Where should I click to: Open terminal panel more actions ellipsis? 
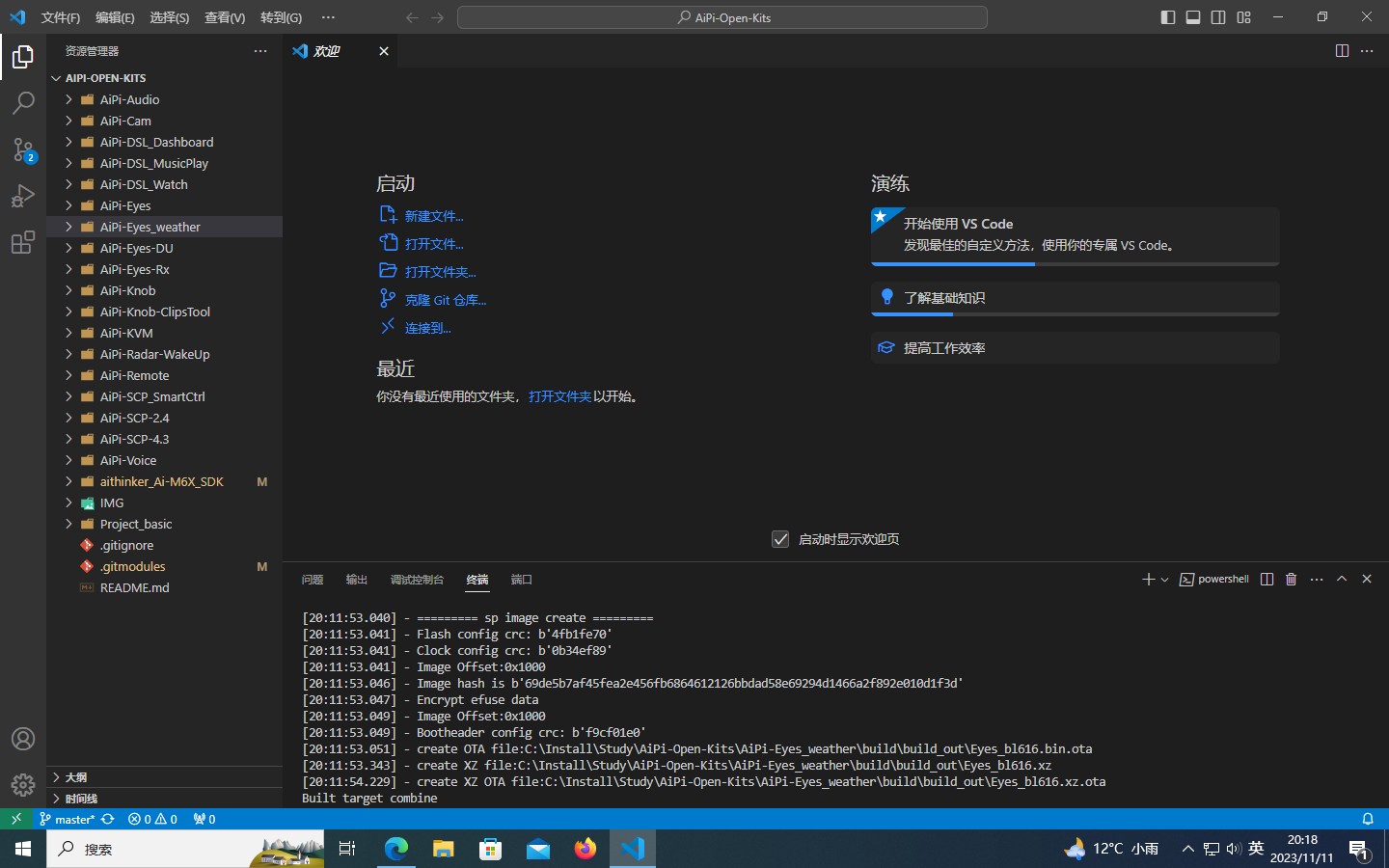pyautogui.click(x=1317, y=579)
